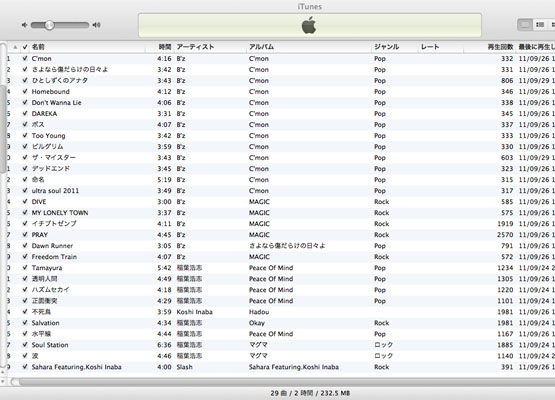Select the song DIVE
Image resolution: width=555 pixels, height=400 pixels.
39,201
